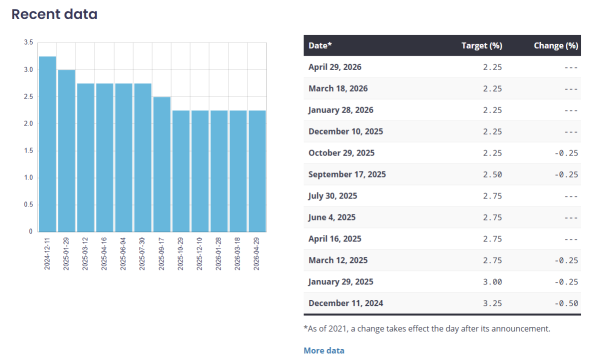Click the Target (%) column header
The image size is (604, 361).
(x=482, y=45)
